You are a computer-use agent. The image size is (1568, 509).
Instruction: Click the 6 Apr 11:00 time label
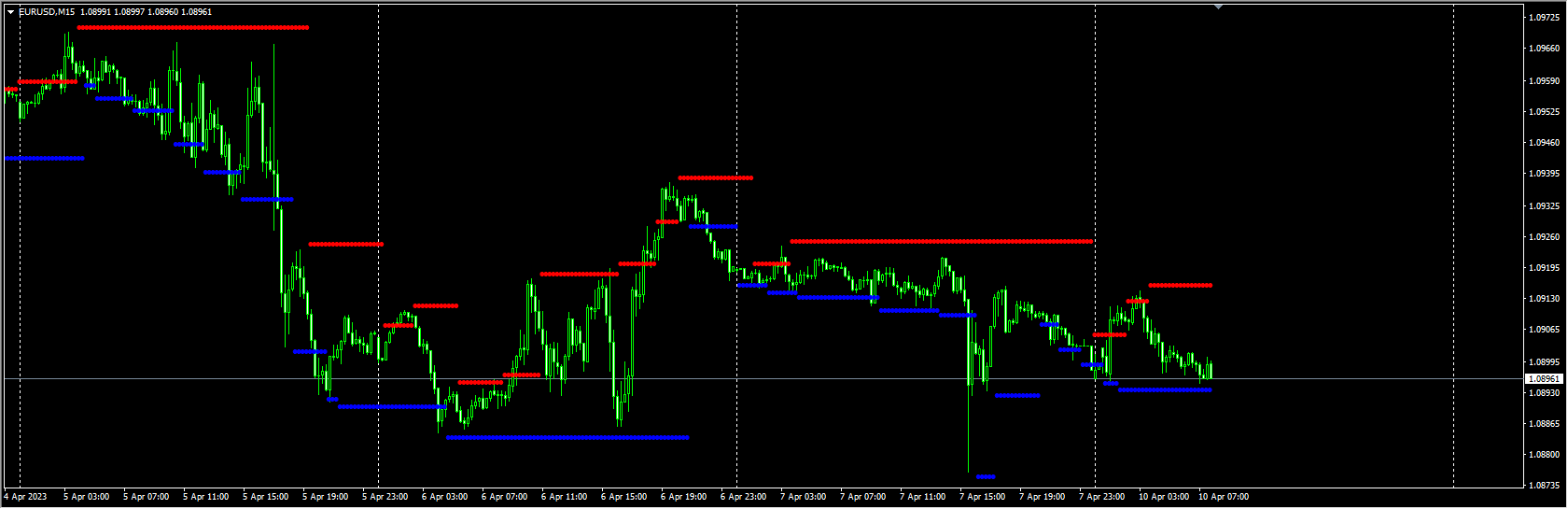pyautogui.click(x=565, y=497)
